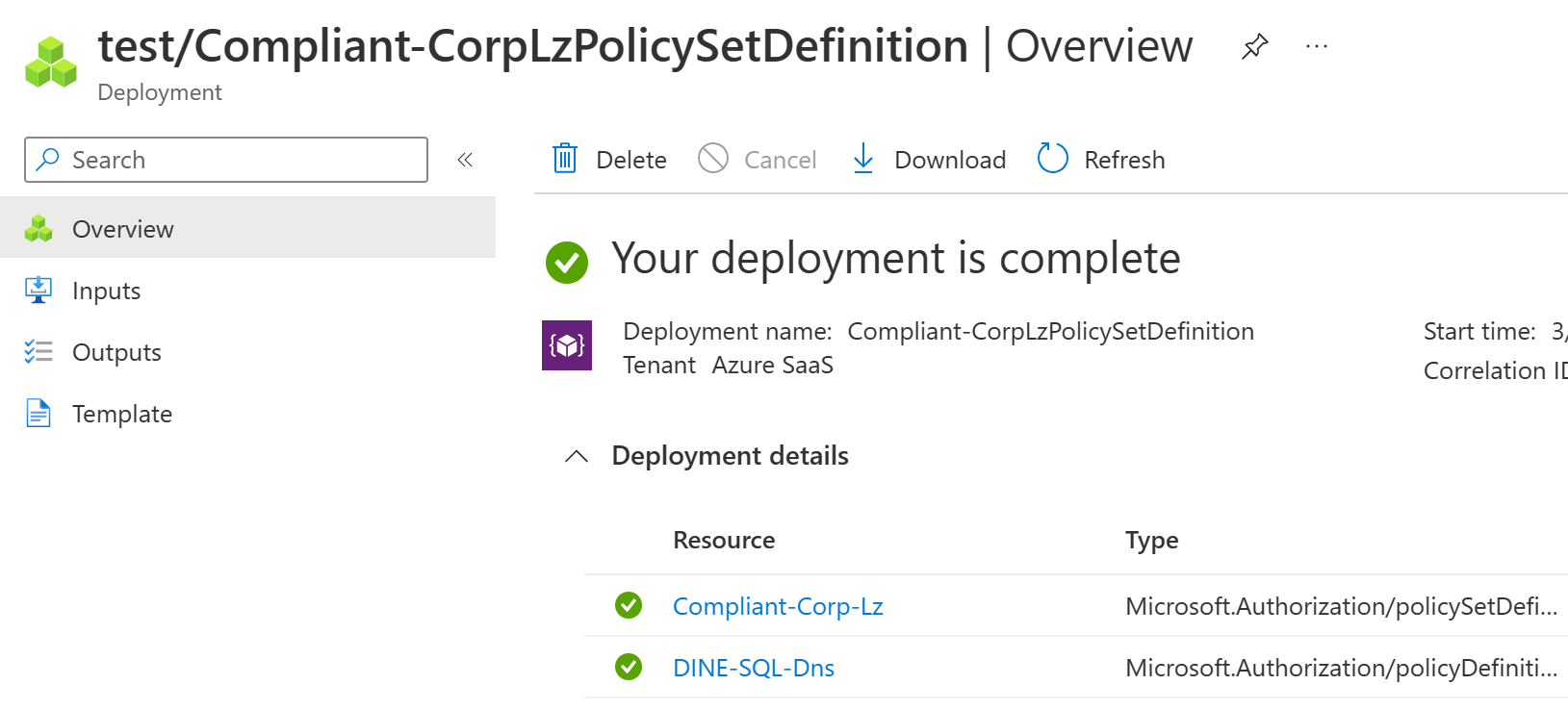
Task: Click the Resource column header
Action: point(724,540)
